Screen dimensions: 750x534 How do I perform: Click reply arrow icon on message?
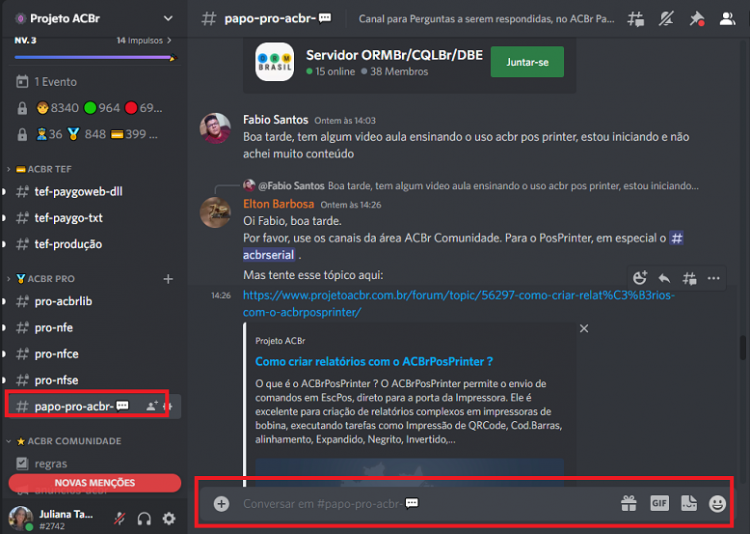click(x=664, y=278)
